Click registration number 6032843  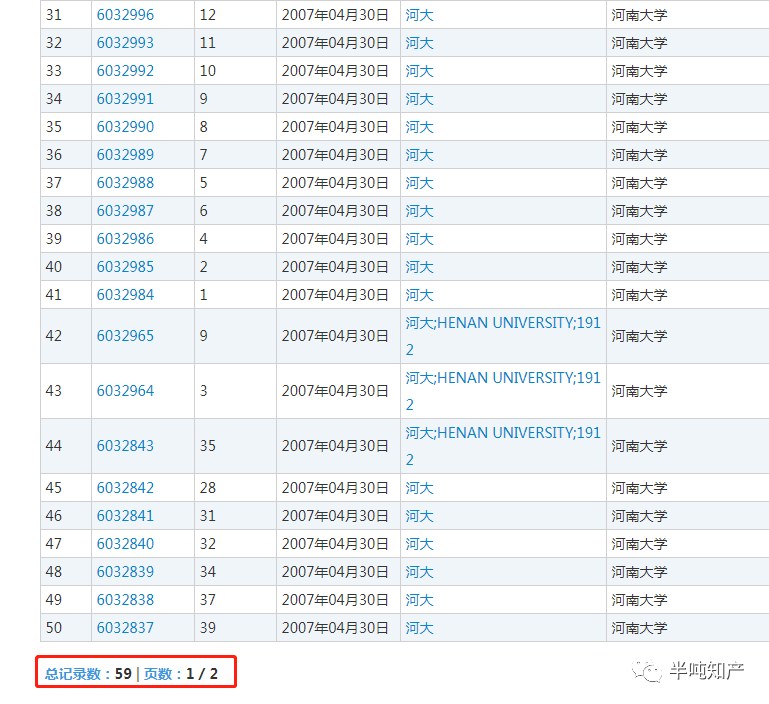[x=125, y=446]
